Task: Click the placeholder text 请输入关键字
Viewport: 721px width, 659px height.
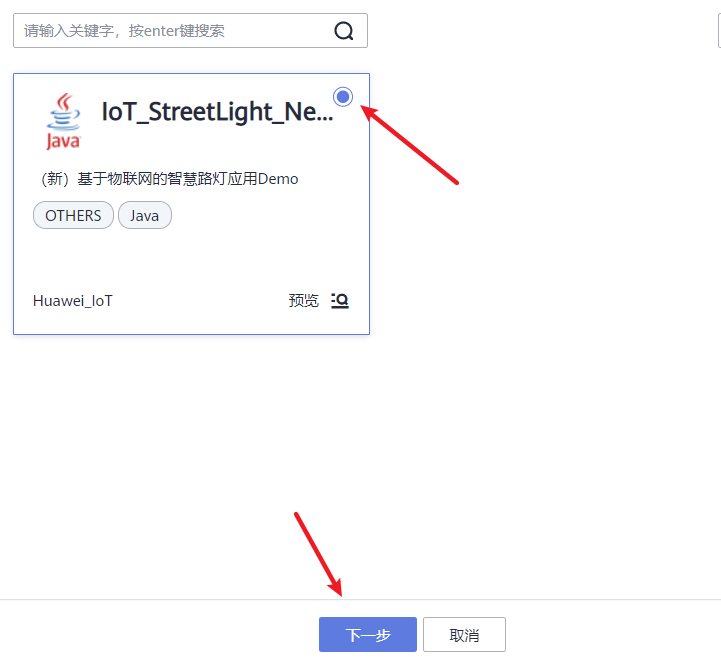Action: pos(69,31)
